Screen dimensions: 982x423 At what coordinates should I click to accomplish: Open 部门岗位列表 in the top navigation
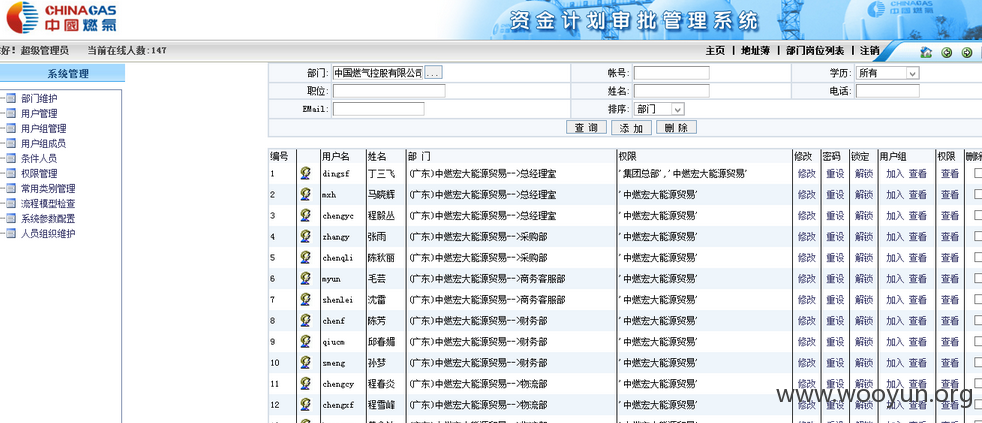pos(815,51)
